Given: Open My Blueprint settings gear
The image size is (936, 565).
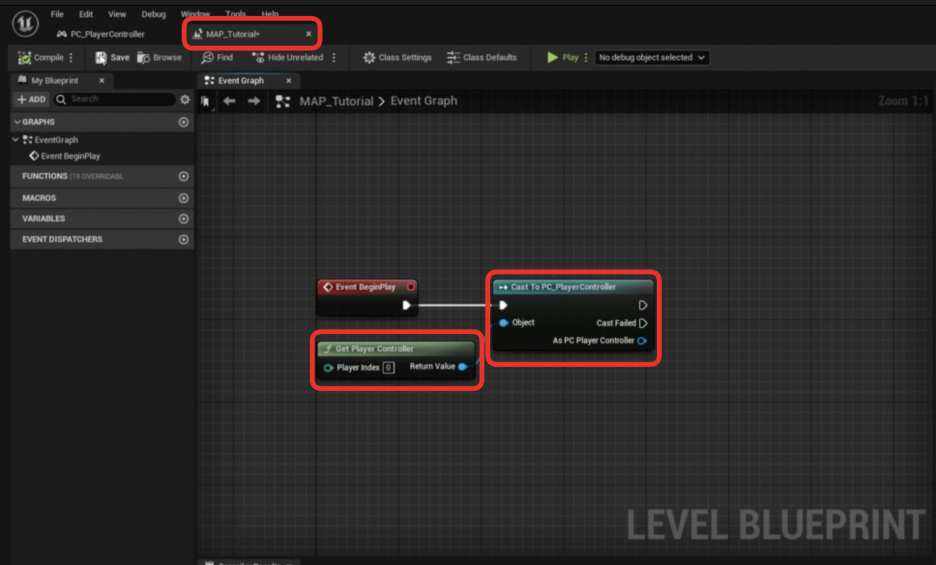Looking at the screenshot, I should click(x=185, y=99).
